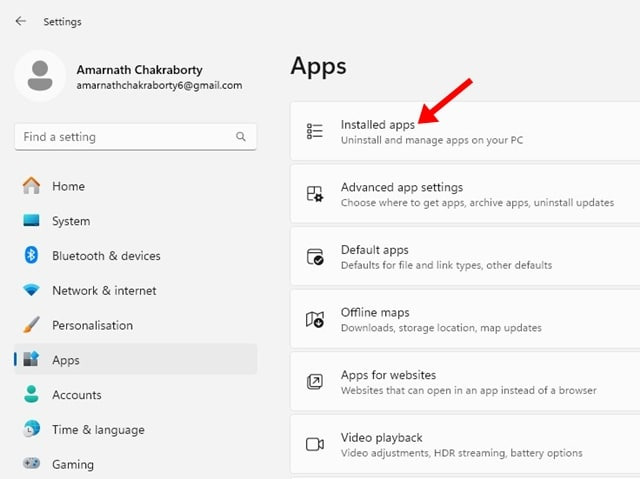Open the user profile avatar picture
This screenshot has height=479, width=640.
pyautogui.click(x=40, y=76)
